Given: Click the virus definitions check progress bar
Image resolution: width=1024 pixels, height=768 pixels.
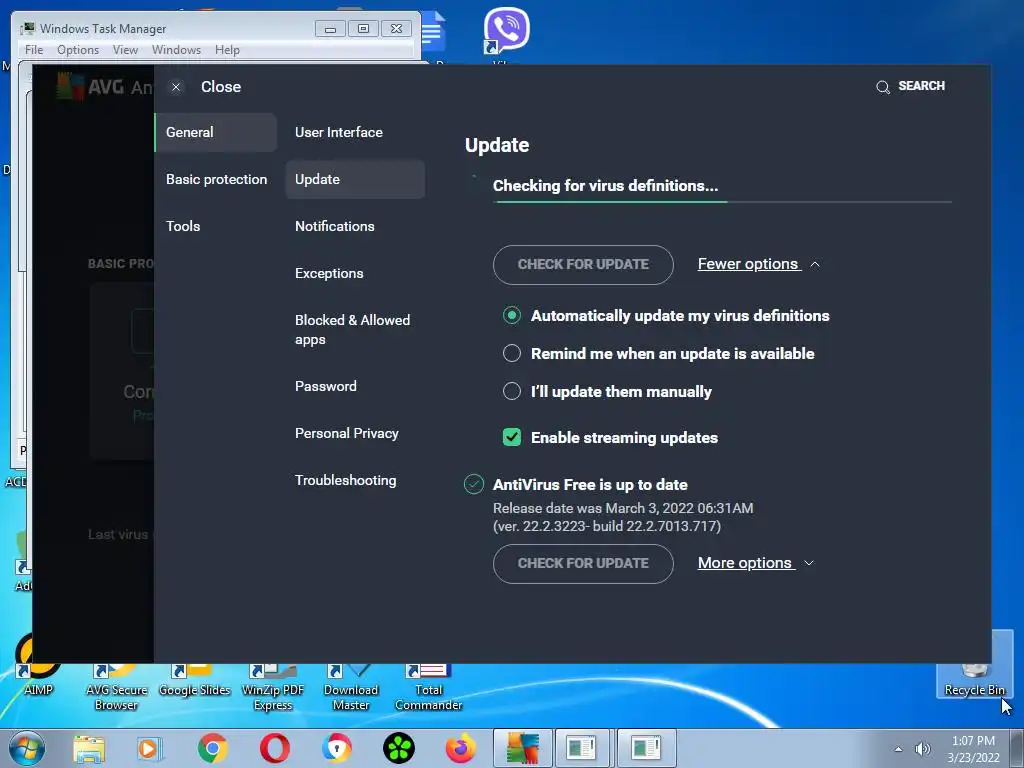Looking at the screenshot, I should coord(722,202).
